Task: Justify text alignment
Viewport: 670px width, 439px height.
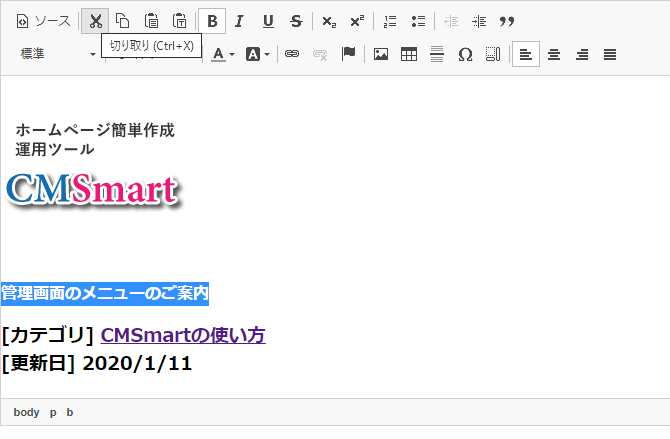Action: 610,54
